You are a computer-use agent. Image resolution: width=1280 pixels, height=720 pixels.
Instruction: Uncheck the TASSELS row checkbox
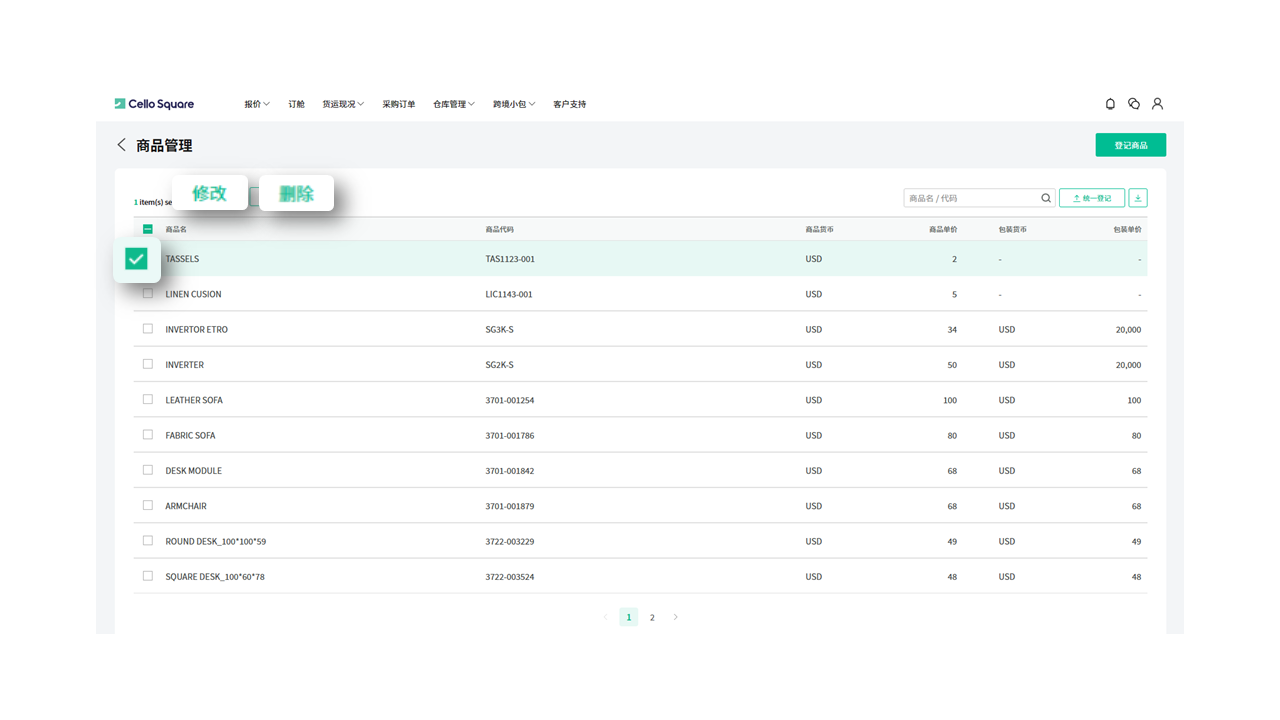(137, 259)
